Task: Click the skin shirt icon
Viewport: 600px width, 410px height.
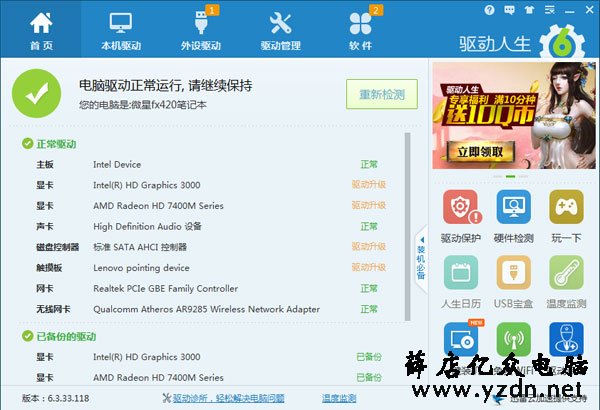Action: (x=529, y=10)
